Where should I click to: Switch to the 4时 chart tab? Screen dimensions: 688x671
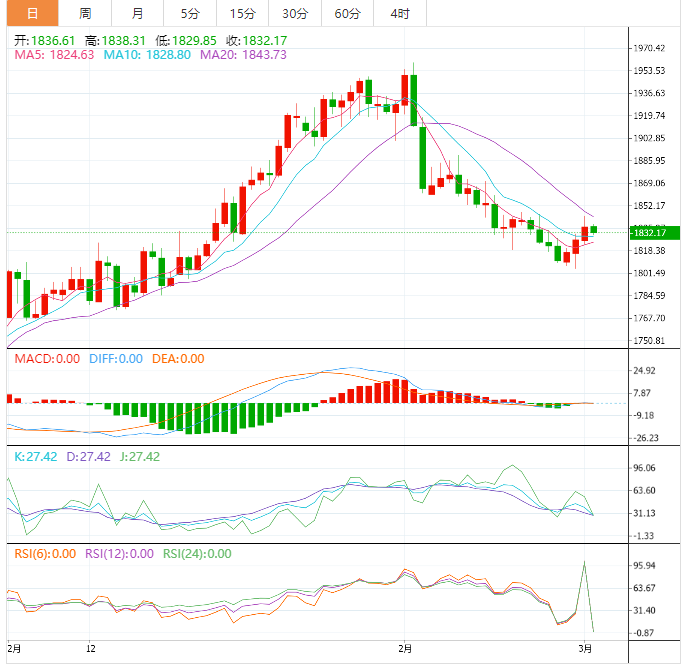point(399,13)
